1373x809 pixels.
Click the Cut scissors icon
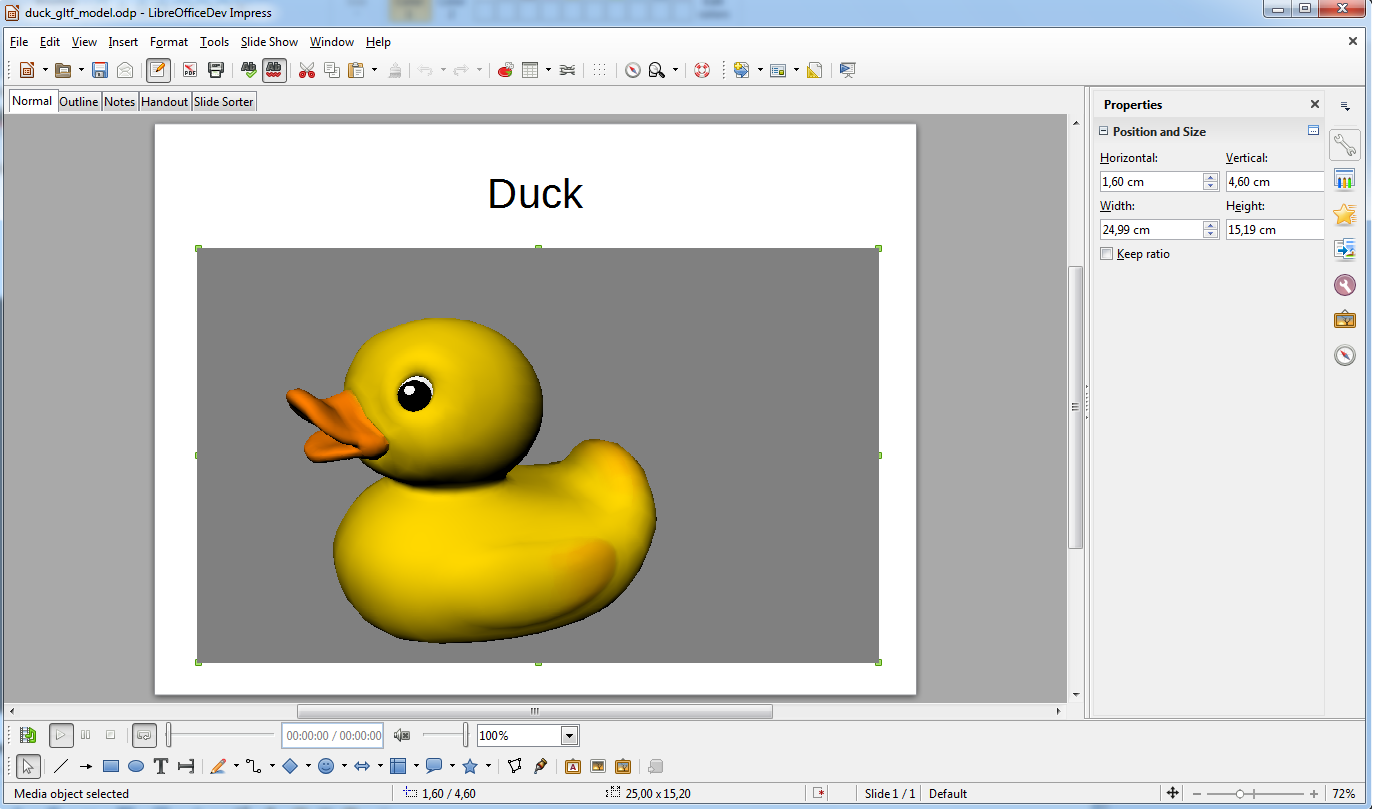point(307,70)
